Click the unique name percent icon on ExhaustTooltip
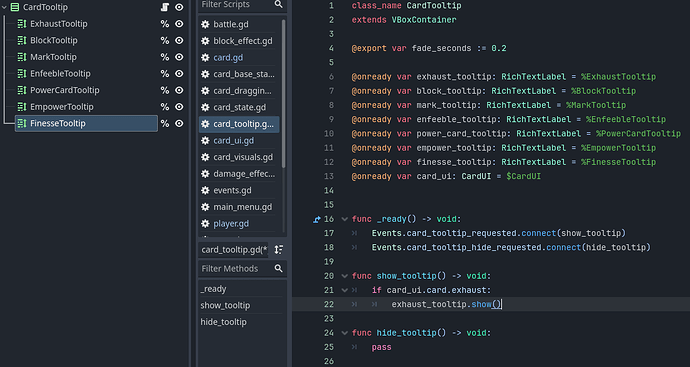Screen dimensions: 690x367 tap(165, 24)
